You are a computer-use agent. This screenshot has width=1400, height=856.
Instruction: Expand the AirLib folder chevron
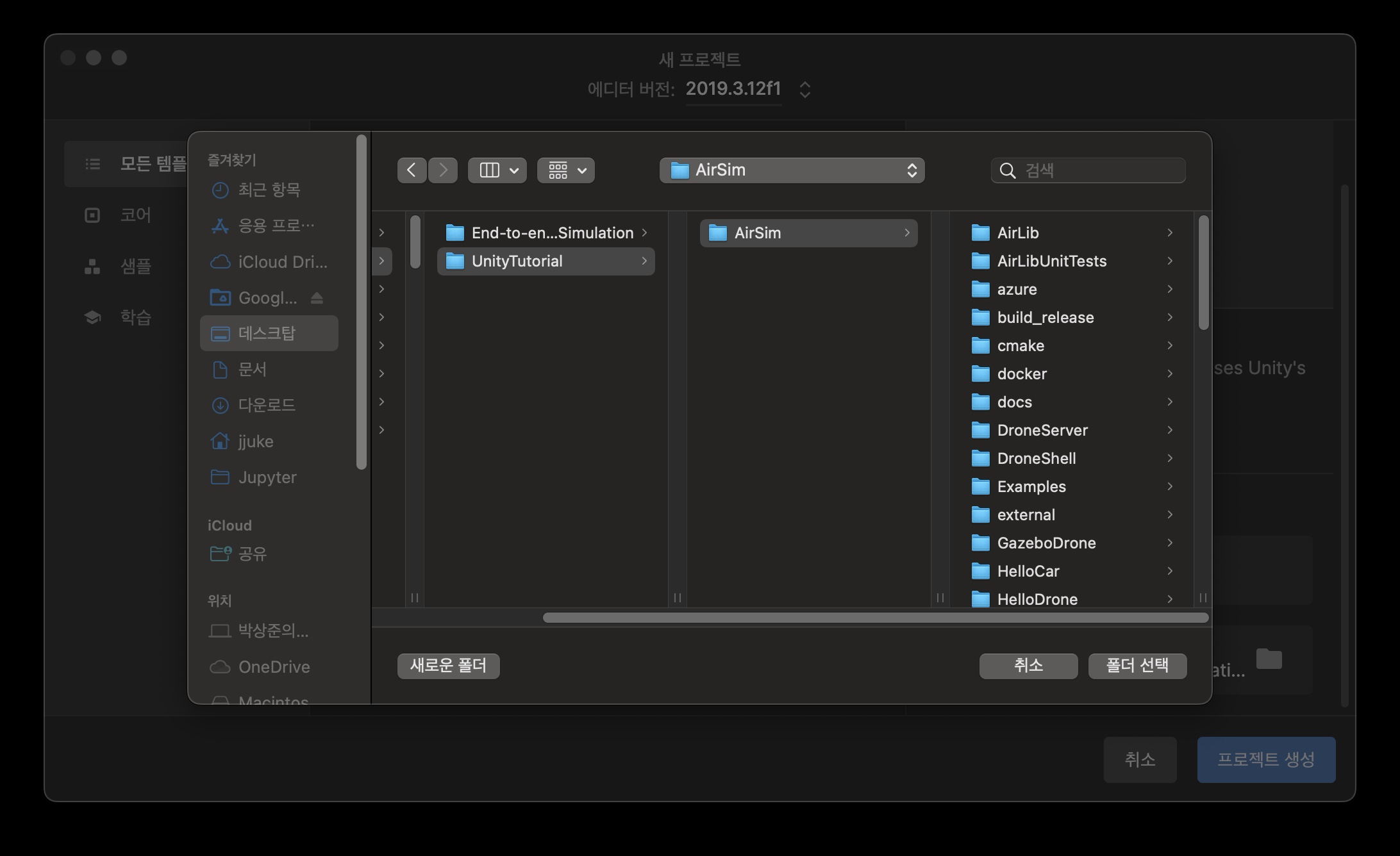1170,233
